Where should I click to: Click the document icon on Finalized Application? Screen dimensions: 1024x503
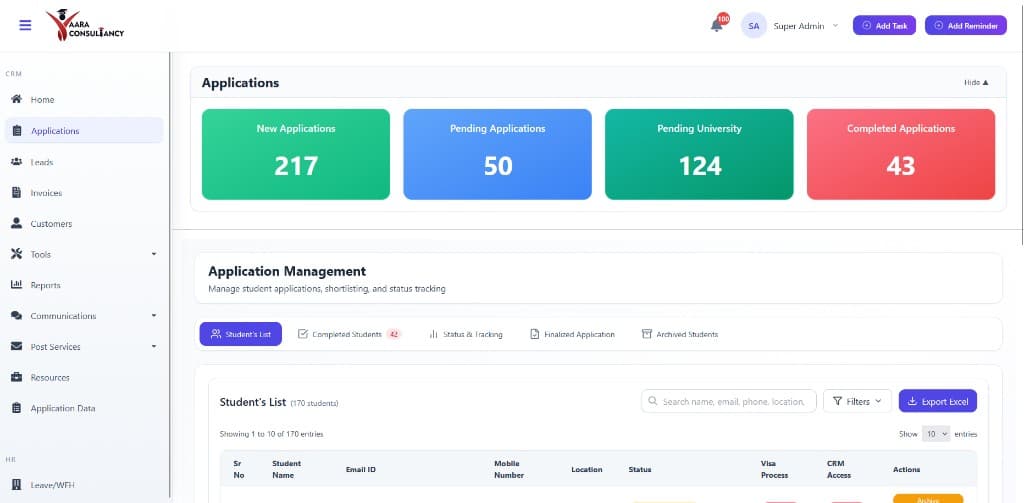[534, 334]
